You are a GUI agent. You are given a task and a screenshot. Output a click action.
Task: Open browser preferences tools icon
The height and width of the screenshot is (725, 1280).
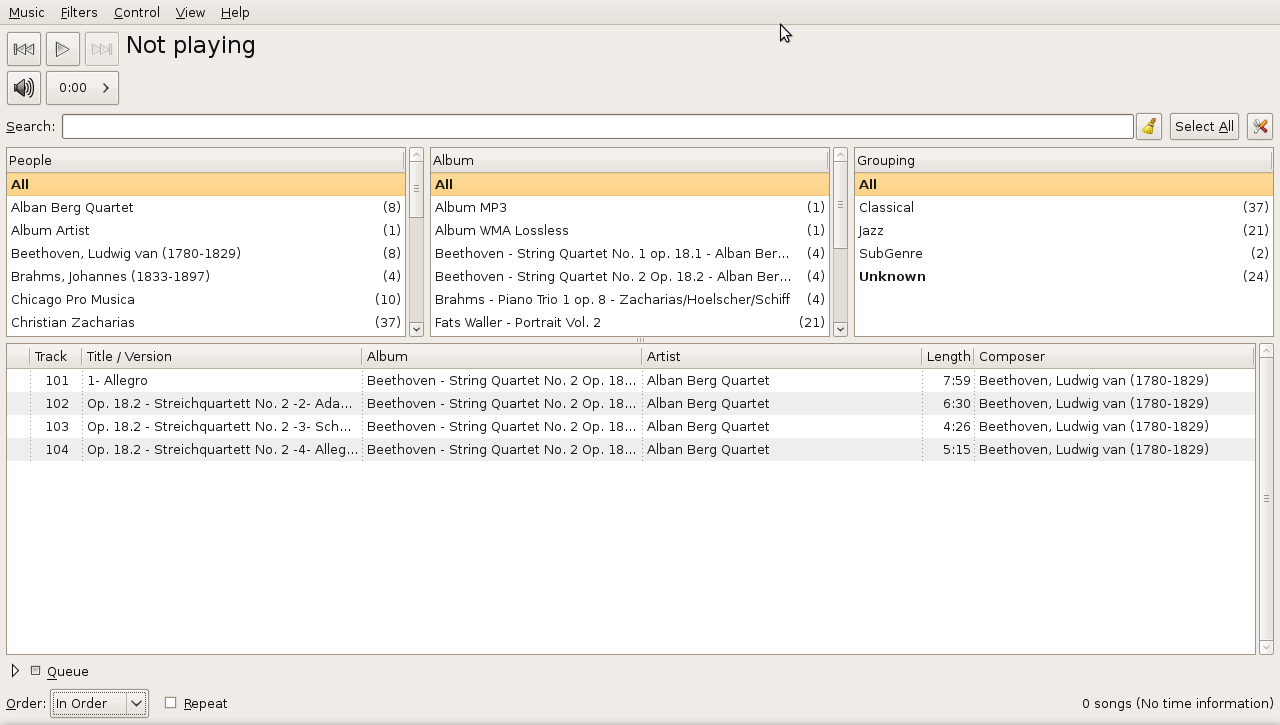(x=1260, y=127)
